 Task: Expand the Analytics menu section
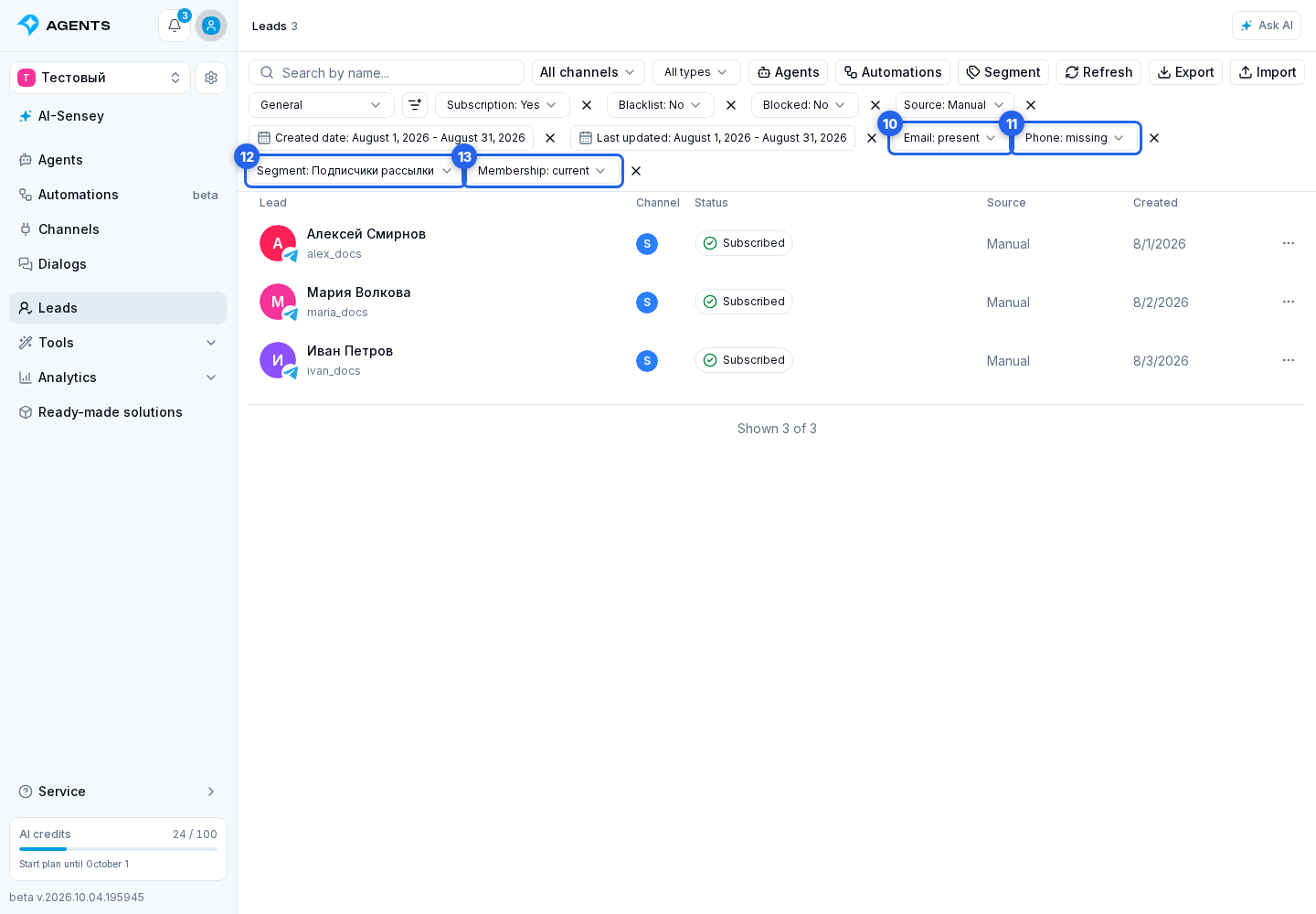118,377
